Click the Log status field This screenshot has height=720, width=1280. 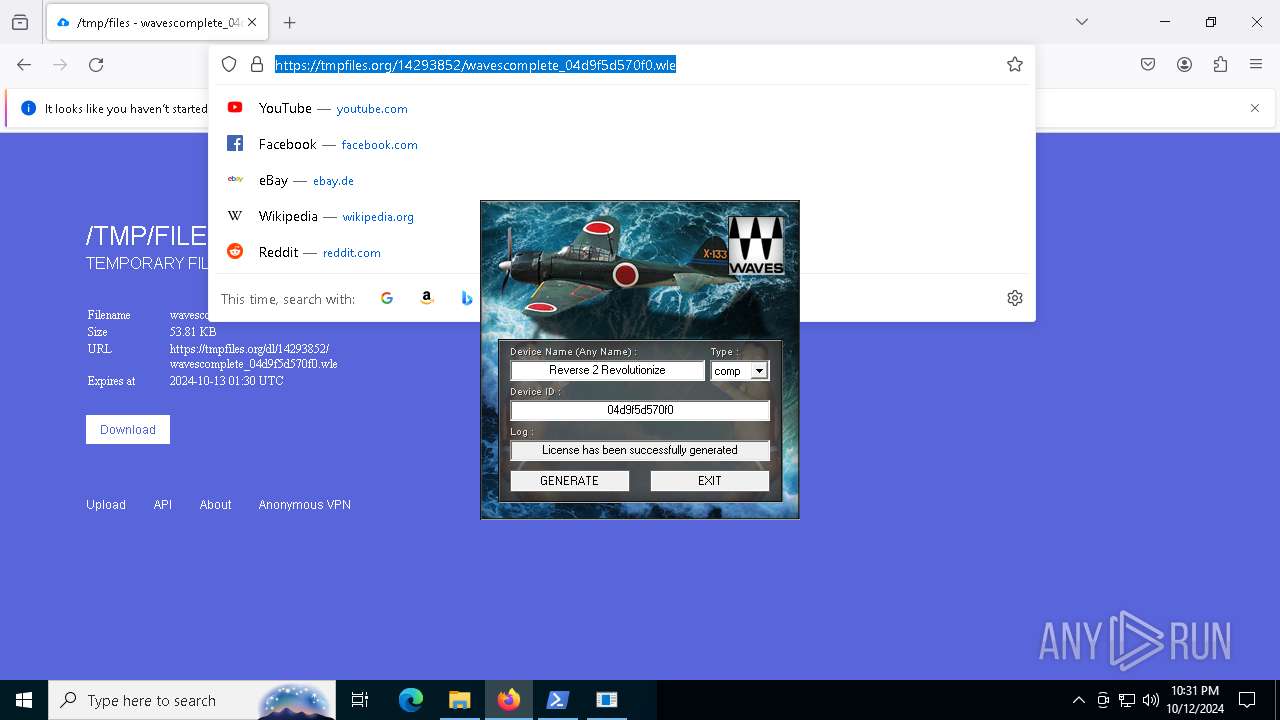coord(640,450)
